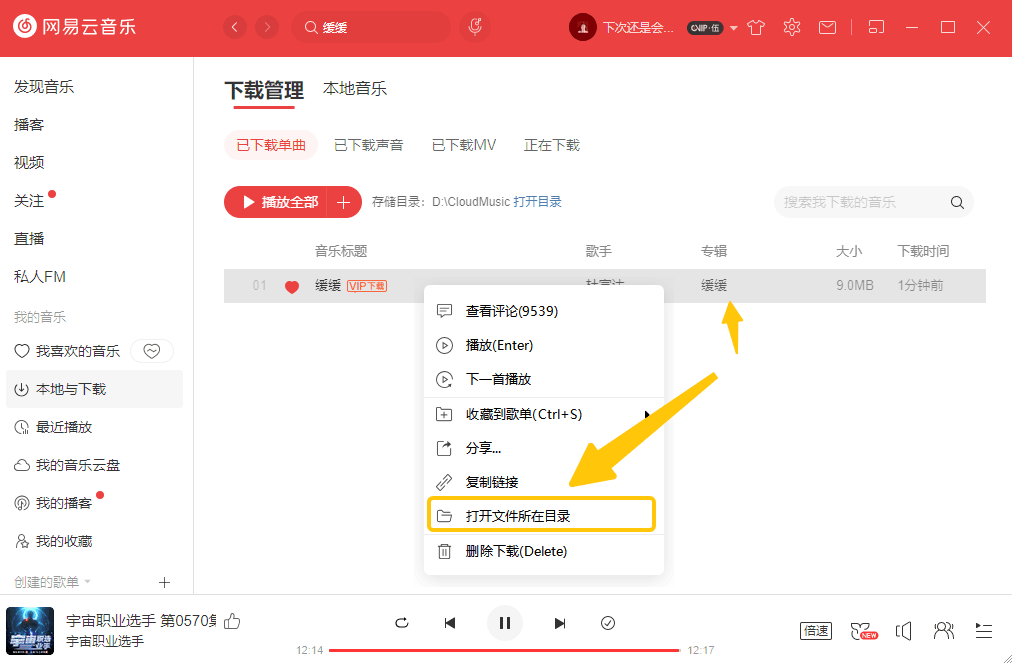This screenshot has height=663, width=1012.
Task: Open the sound effect icon marked NEW
Action: 861,630
